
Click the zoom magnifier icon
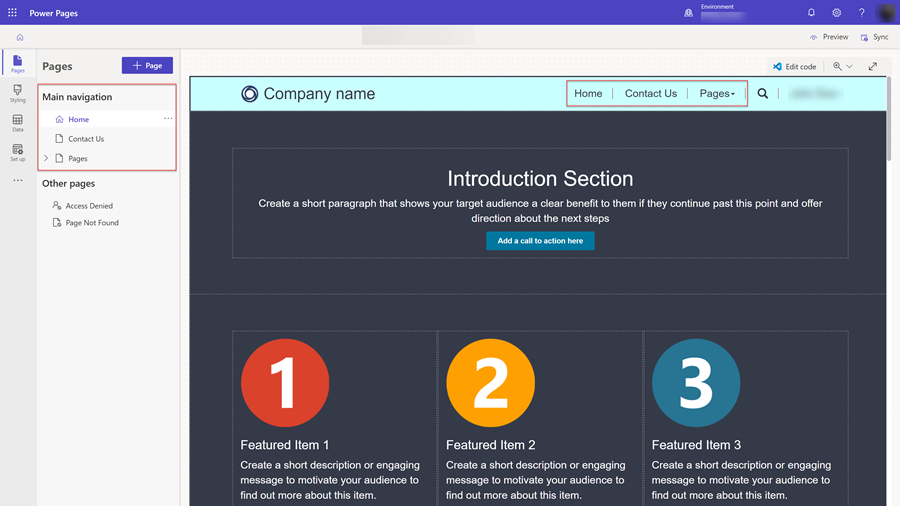tap(837, 67)
